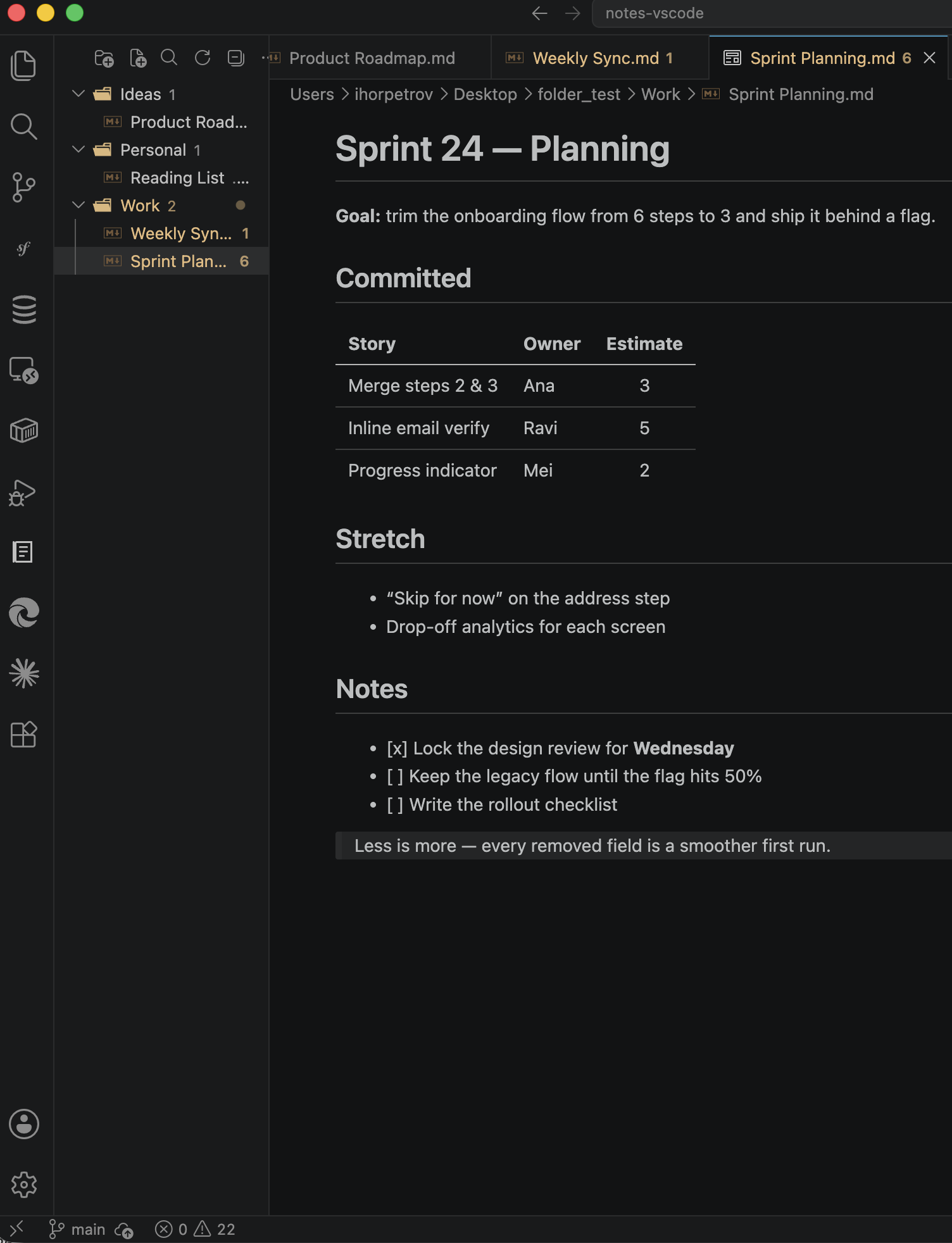Open the remote window indicator in status bar

15,1229
